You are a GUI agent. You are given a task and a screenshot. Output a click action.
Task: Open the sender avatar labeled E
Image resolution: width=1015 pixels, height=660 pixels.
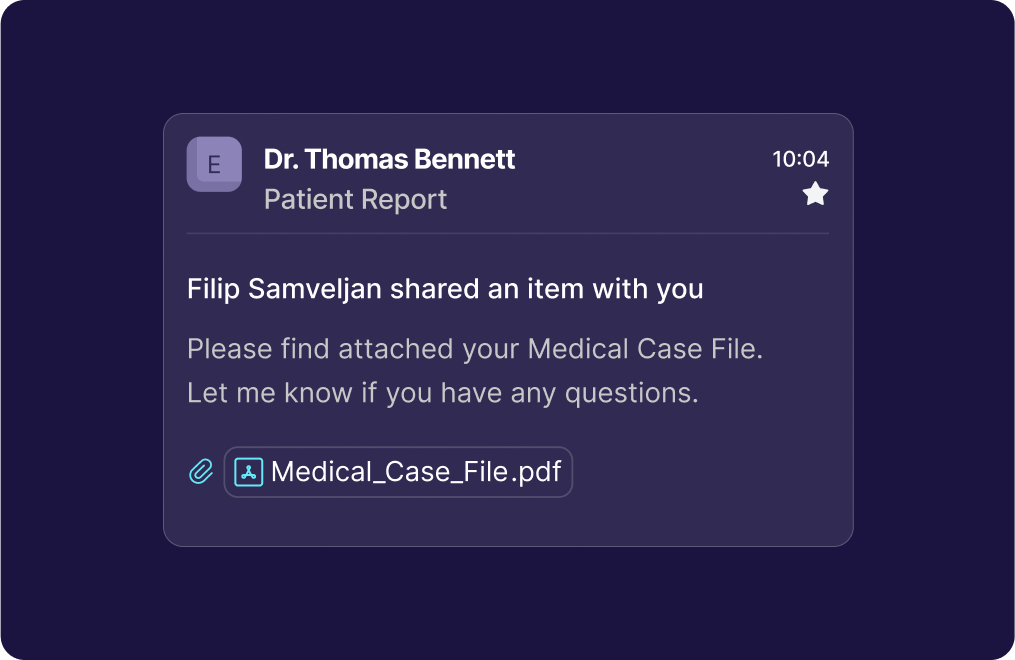[x=214, y=164]
